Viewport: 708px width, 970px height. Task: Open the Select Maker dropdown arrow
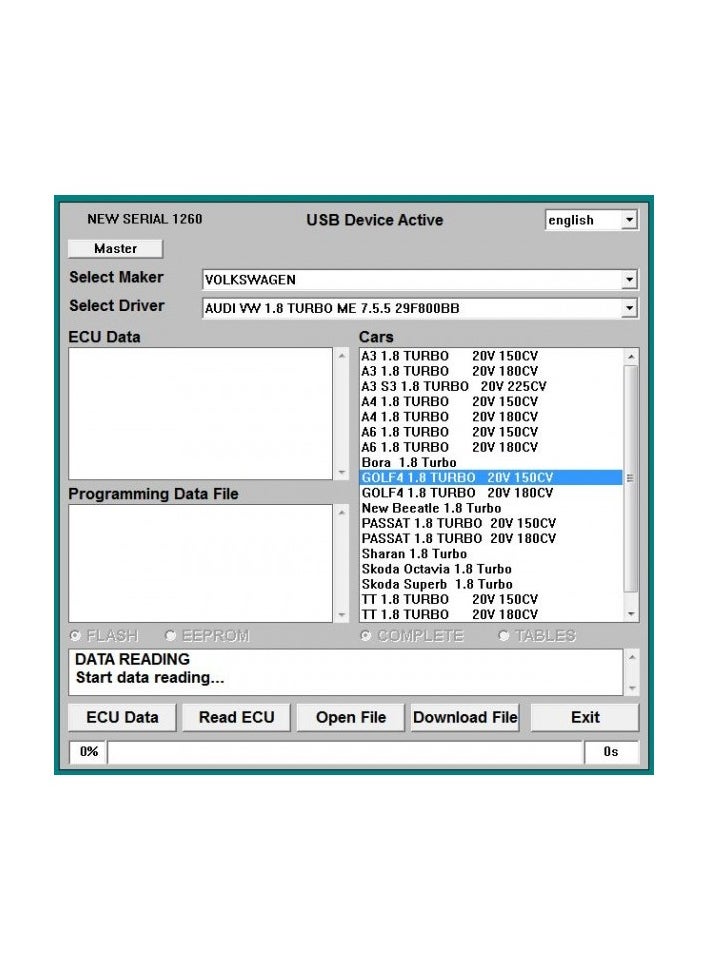[x=629, y=280]
